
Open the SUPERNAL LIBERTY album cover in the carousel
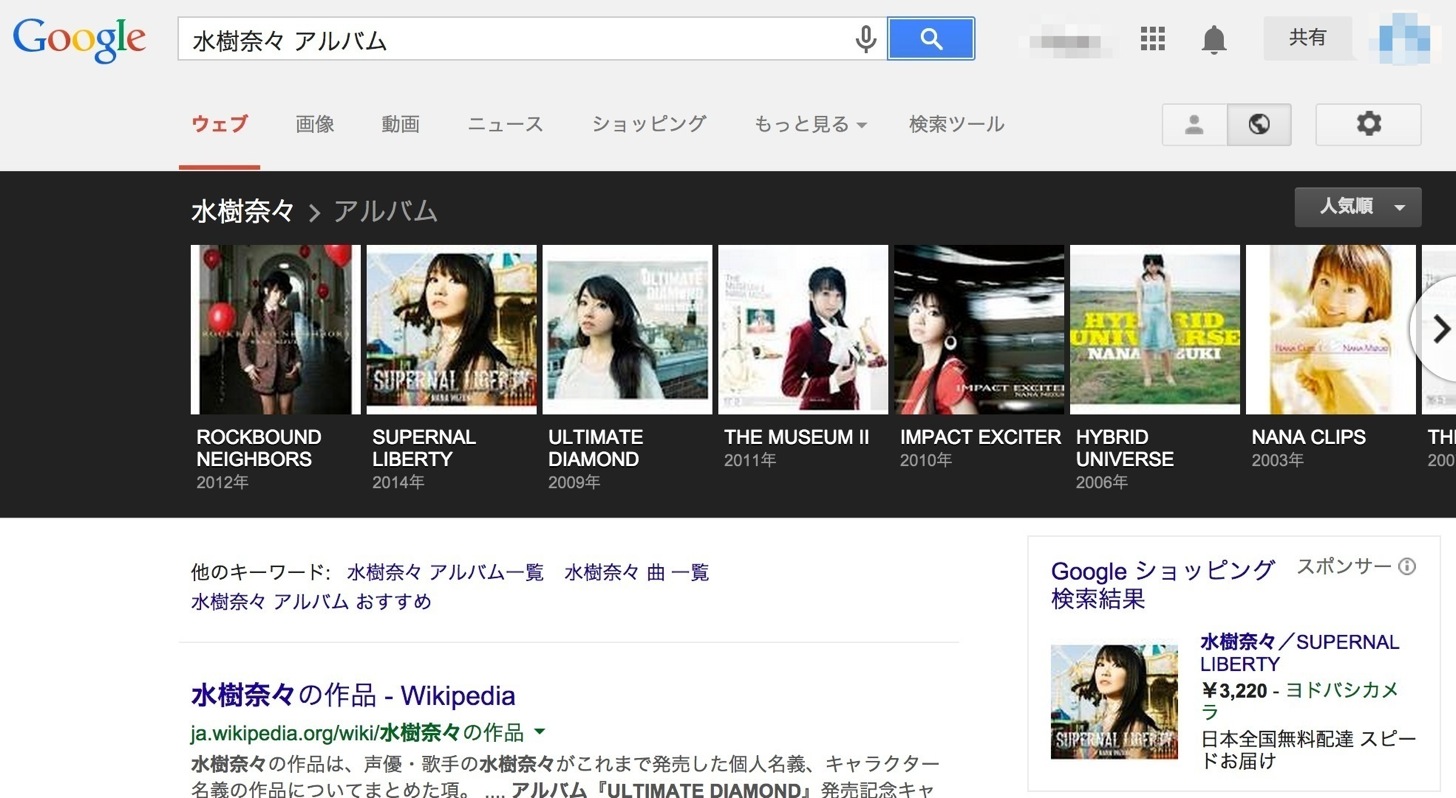click(x=452, y=329)
